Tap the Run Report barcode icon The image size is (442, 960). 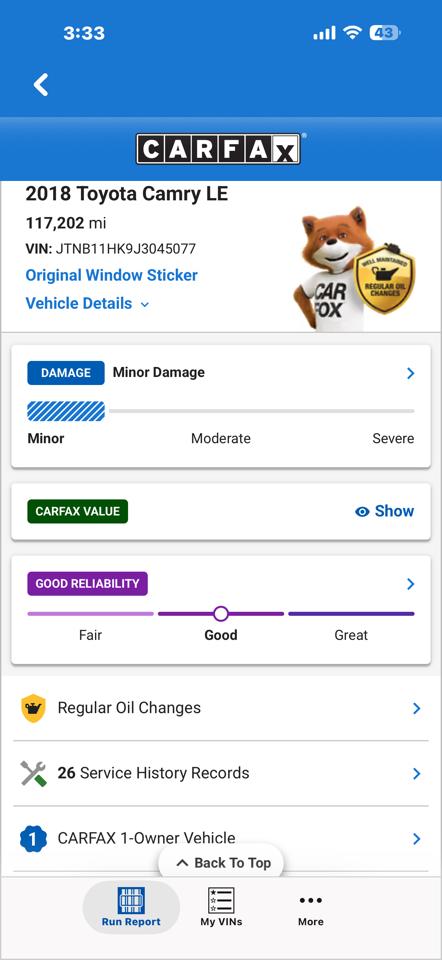(x=131, y=901)
